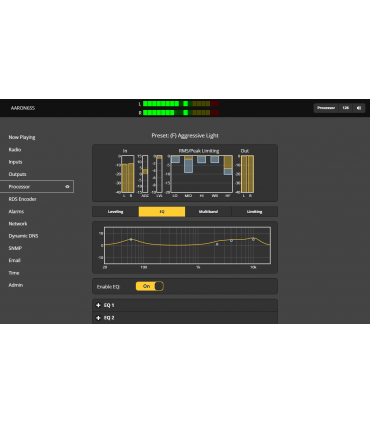Open the SNMP page
Image resolution: width=370 pixels, height=423 pixels.
(x=15, y=248)
